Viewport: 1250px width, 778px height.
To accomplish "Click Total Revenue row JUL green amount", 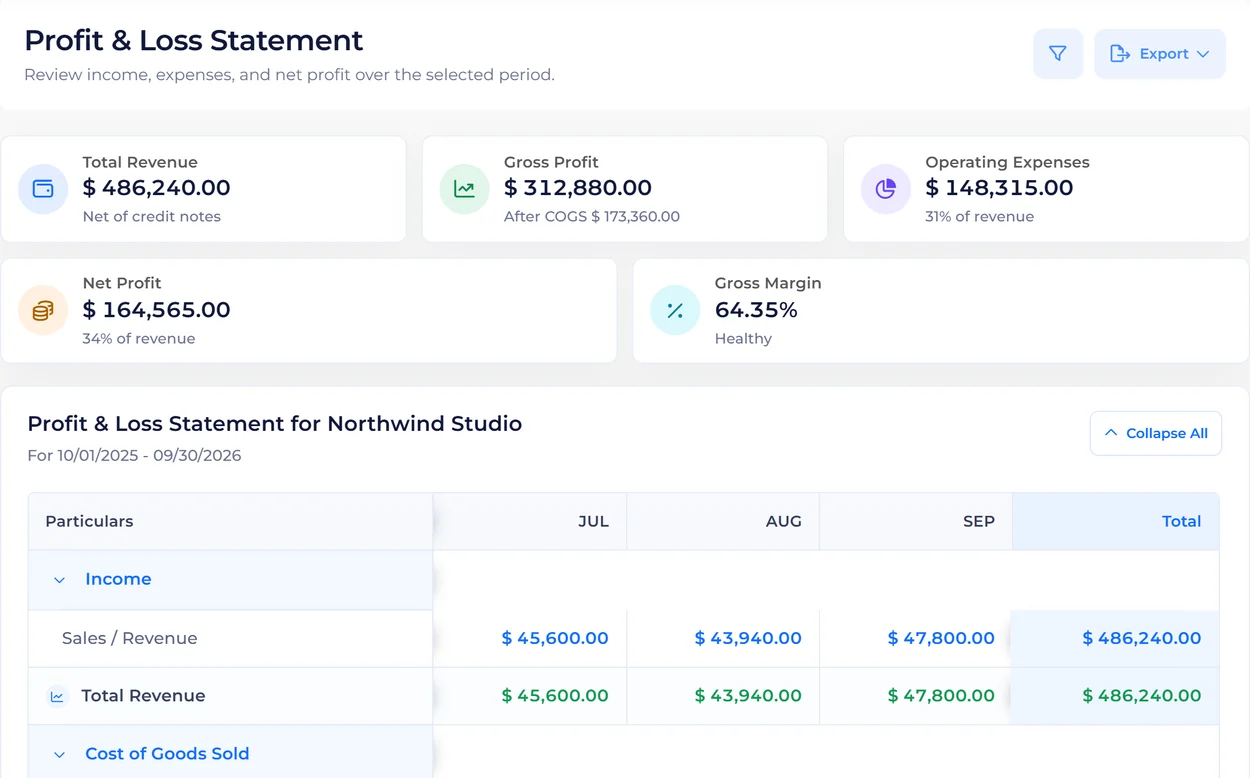I will pos(555,696).
